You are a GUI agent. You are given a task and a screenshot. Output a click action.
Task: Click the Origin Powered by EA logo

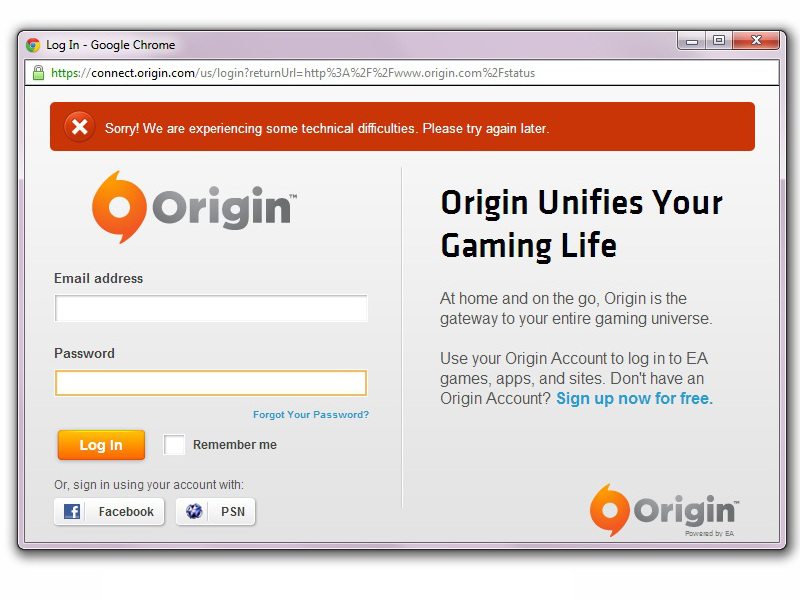point(664,511)
